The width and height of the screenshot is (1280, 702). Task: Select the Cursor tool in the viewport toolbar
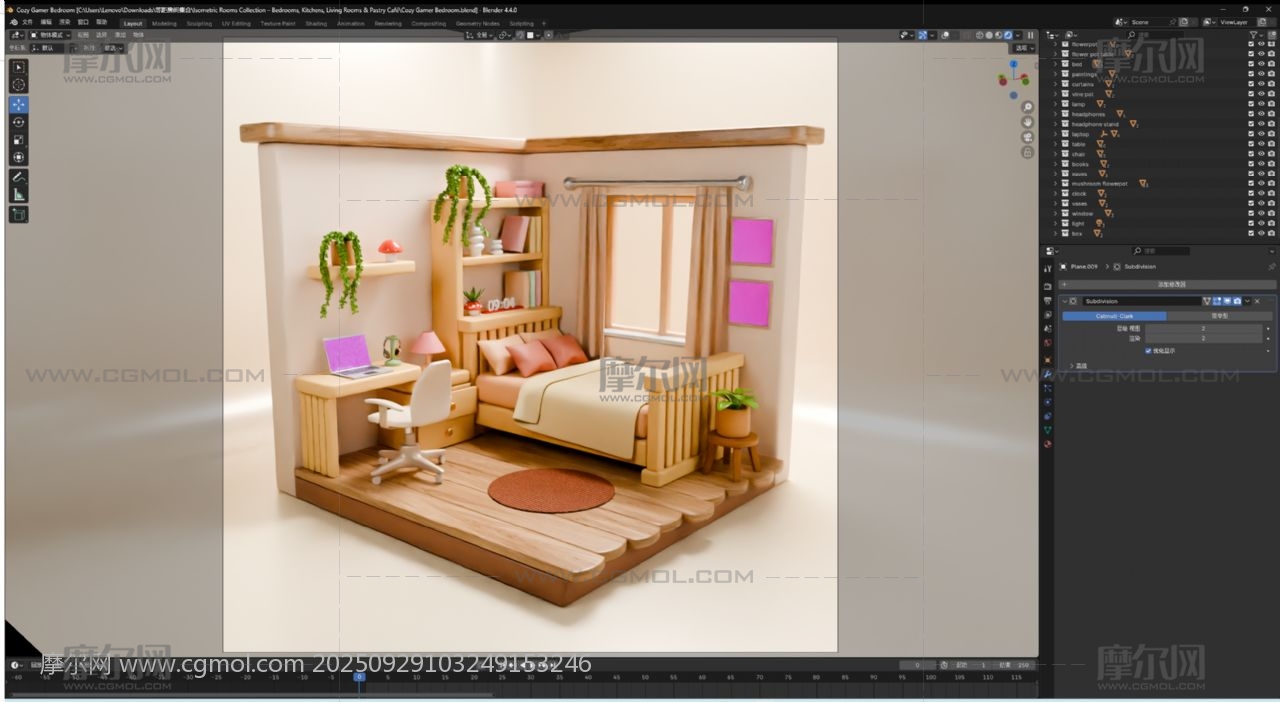coord(19,85)
